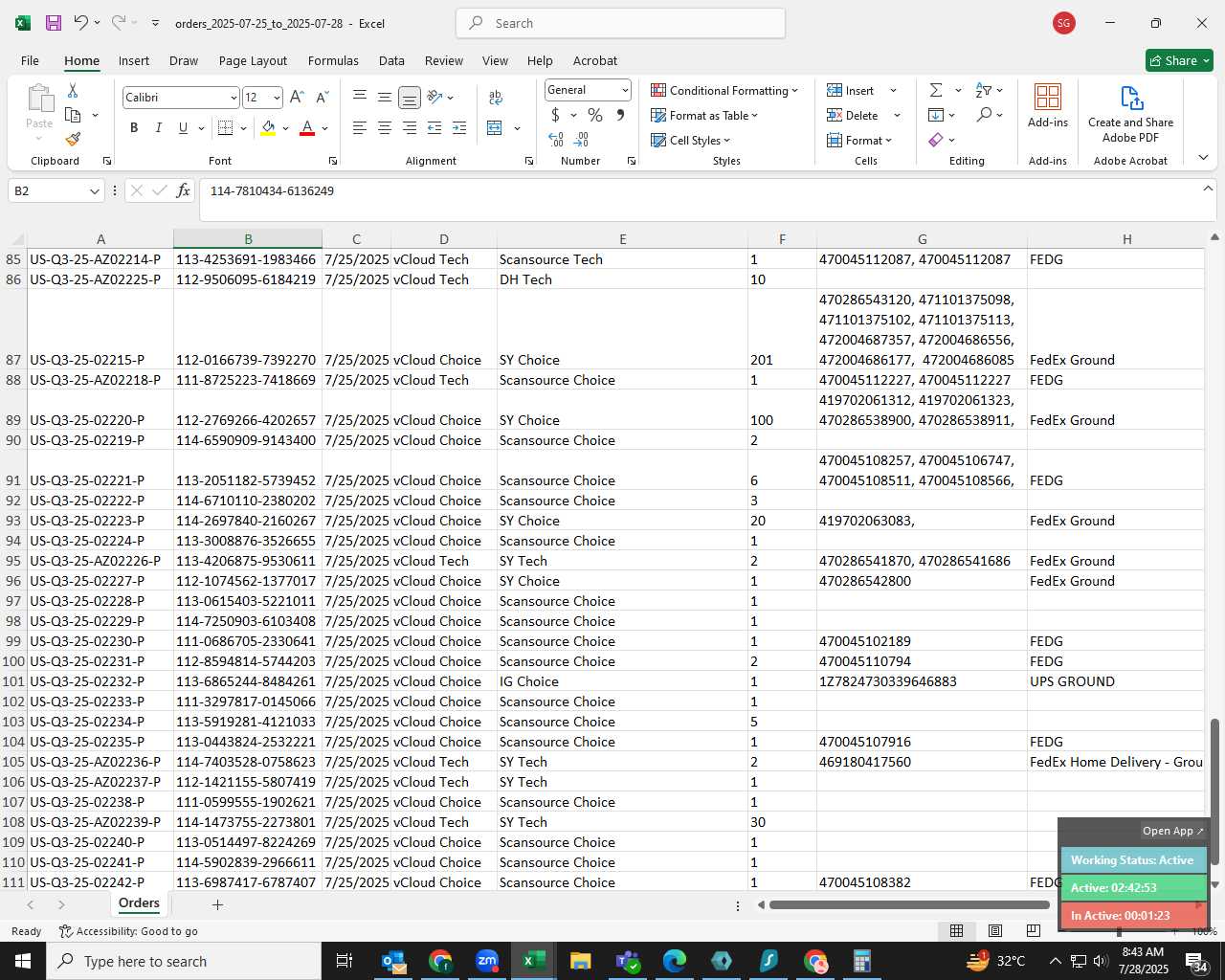Click the Decrease Indent icon
Viewport: 1225px width, 980px height.
(434, 128)
